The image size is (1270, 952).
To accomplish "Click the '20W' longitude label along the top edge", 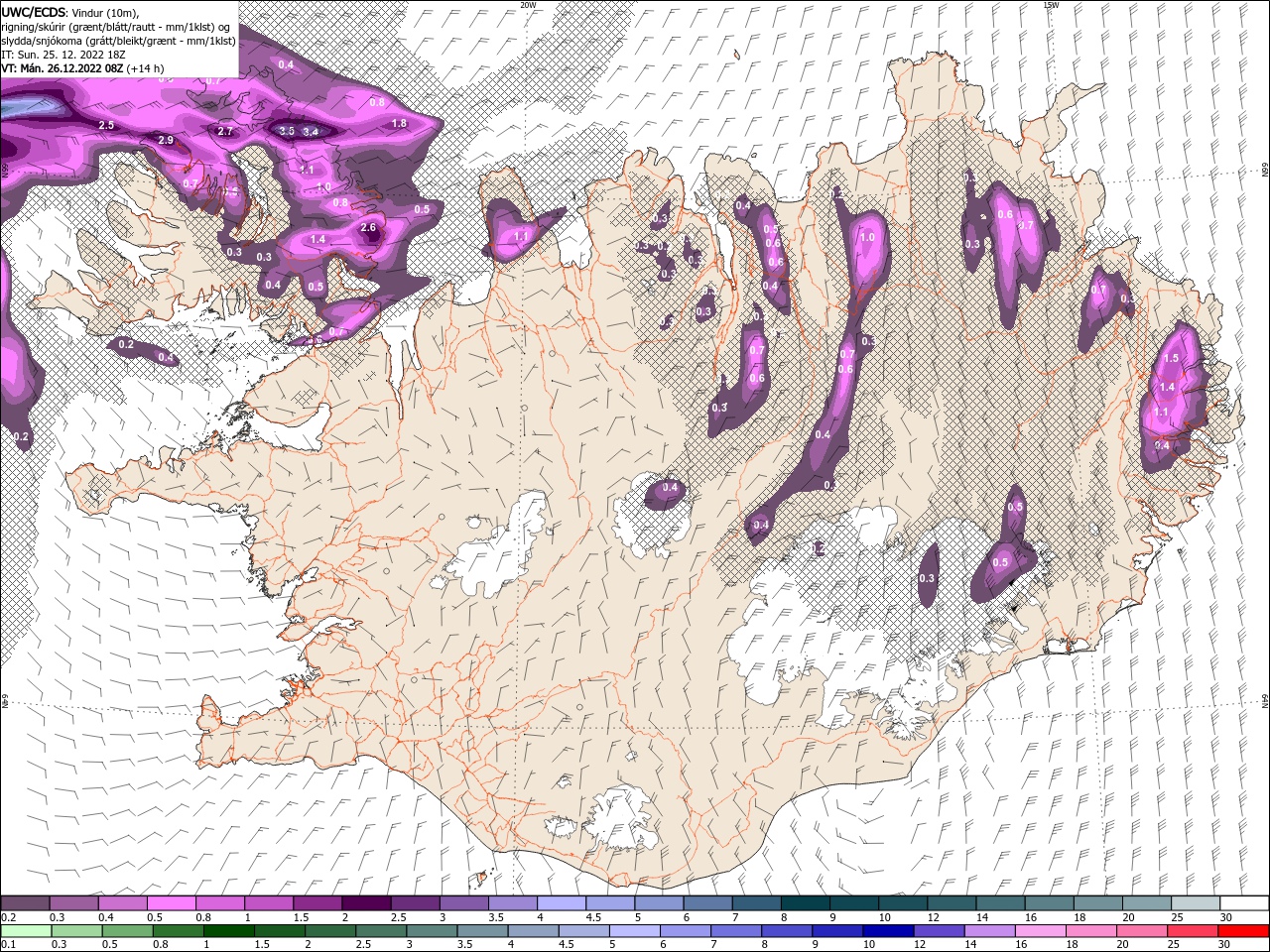I will click(528, 5).
